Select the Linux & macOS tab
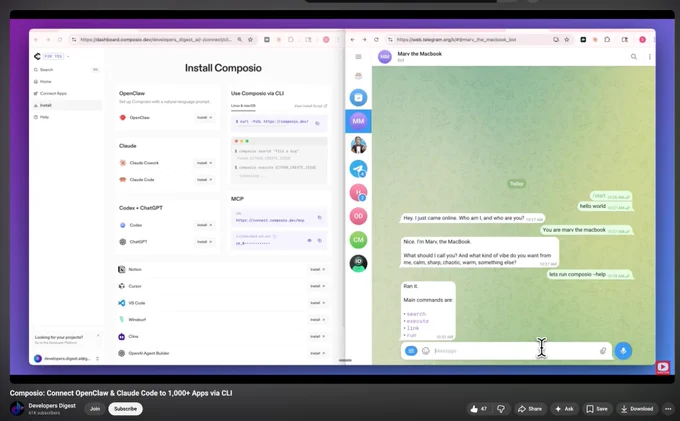The image size is (680, 421). [x=243, y=106]
